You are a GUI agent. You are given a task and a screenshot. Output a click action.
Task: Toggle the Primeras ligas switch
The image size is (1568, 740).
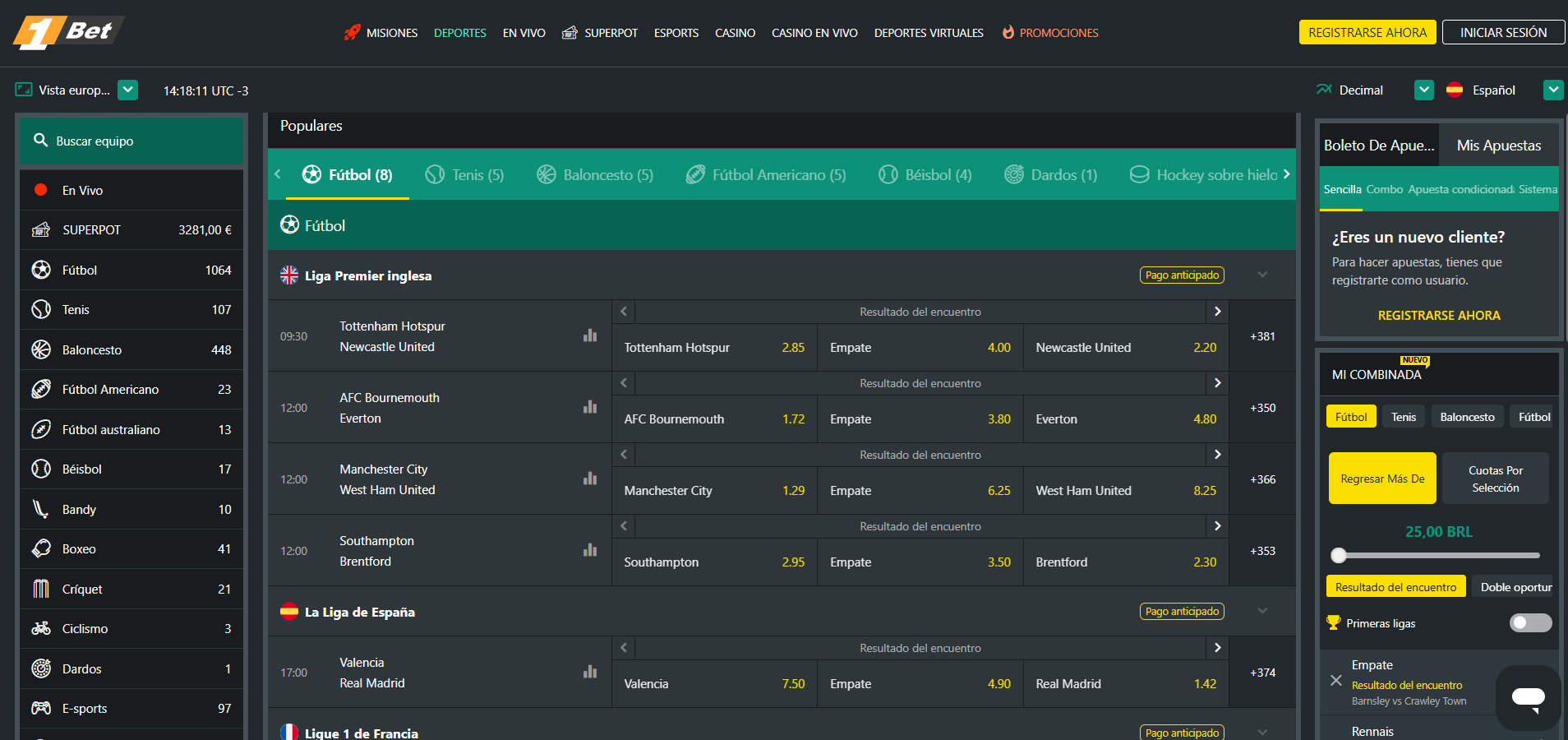pos(1530,623)
